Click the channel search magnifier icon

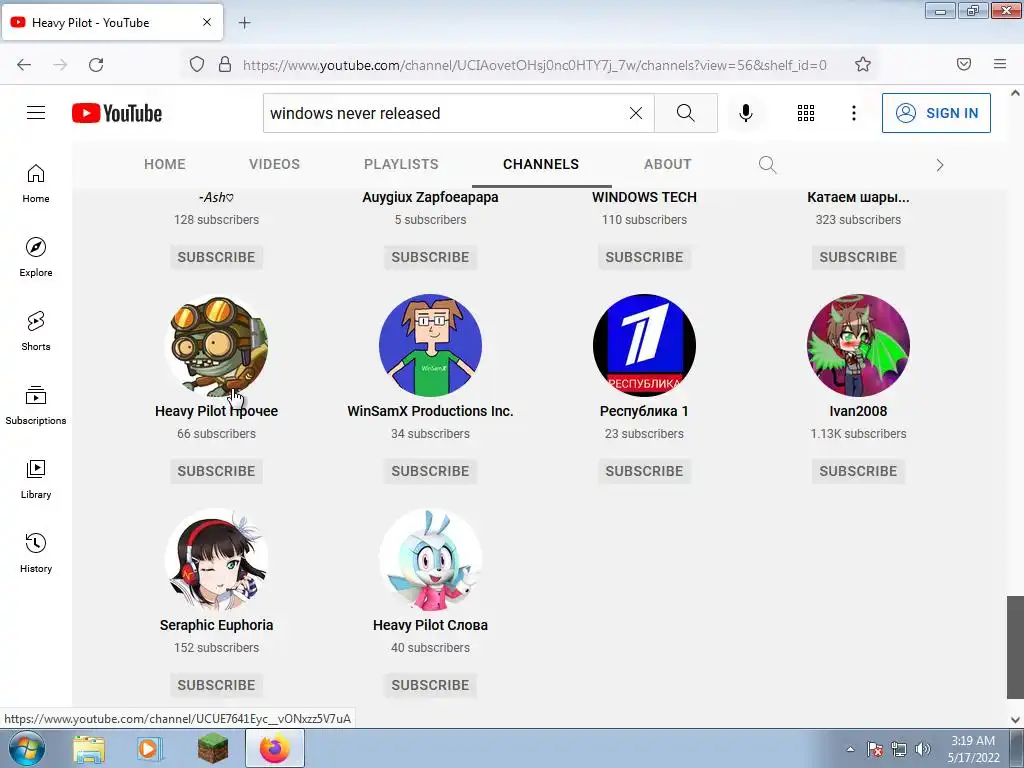(767, 165)
